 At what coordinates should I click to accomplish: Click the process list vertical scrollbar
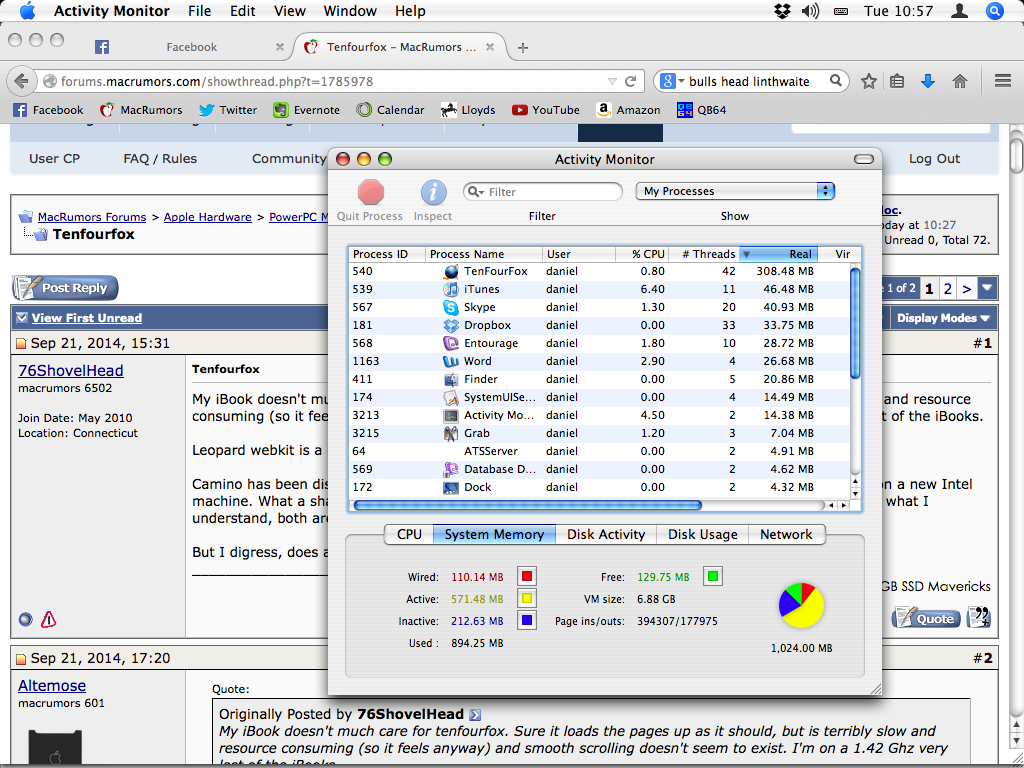(855, 322)
